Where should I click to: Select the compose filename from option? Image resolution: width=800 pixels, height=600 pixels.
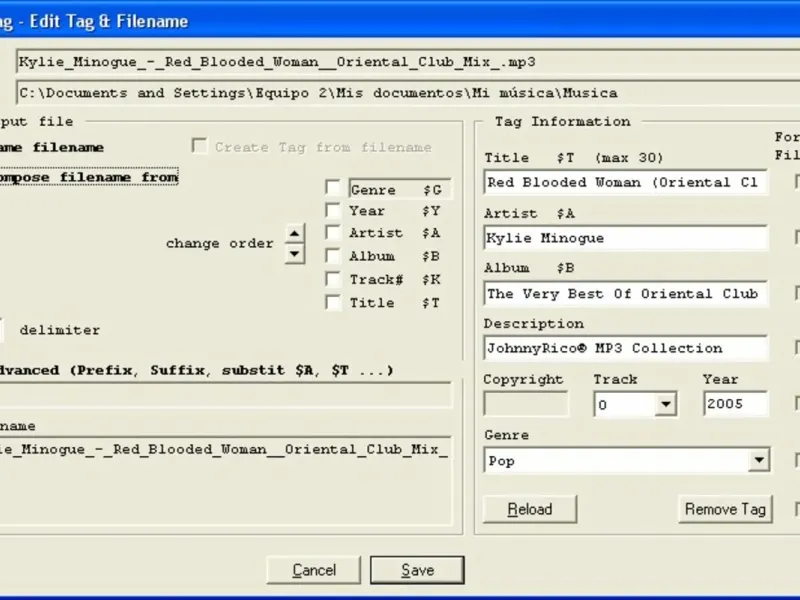[89, 177]
